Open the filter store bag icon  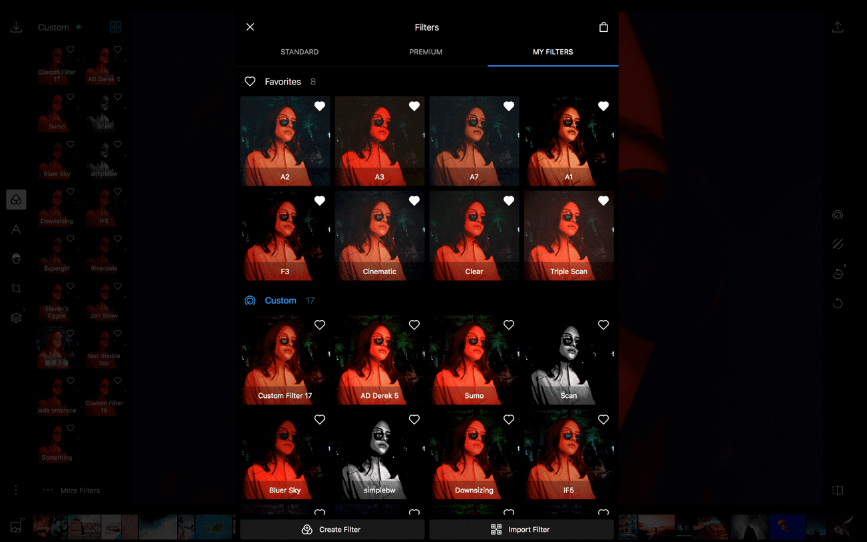[x=603, y=27]
